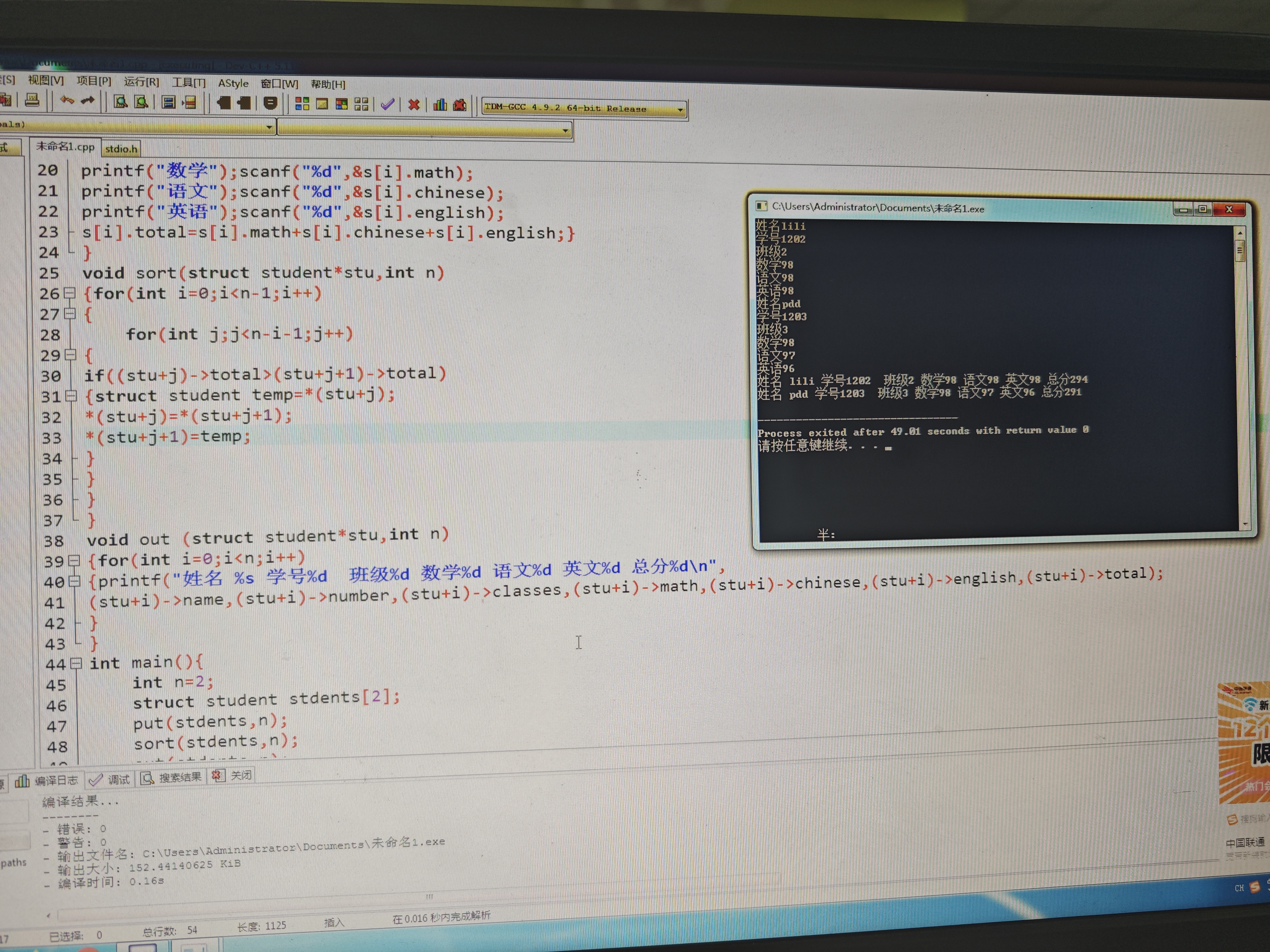Open the empty function list dropdown
Viewport: 1270px width, 952px height.
coord(566,131)
